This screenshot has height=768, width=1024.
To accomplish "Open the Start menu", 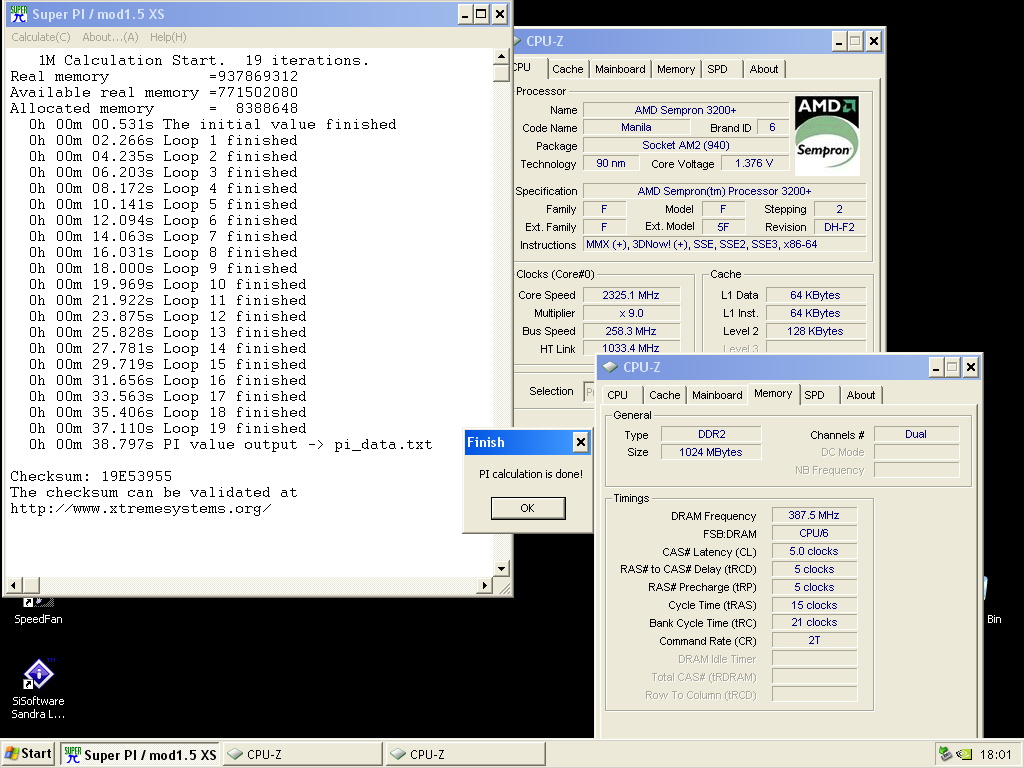I will tap(29, 754).
